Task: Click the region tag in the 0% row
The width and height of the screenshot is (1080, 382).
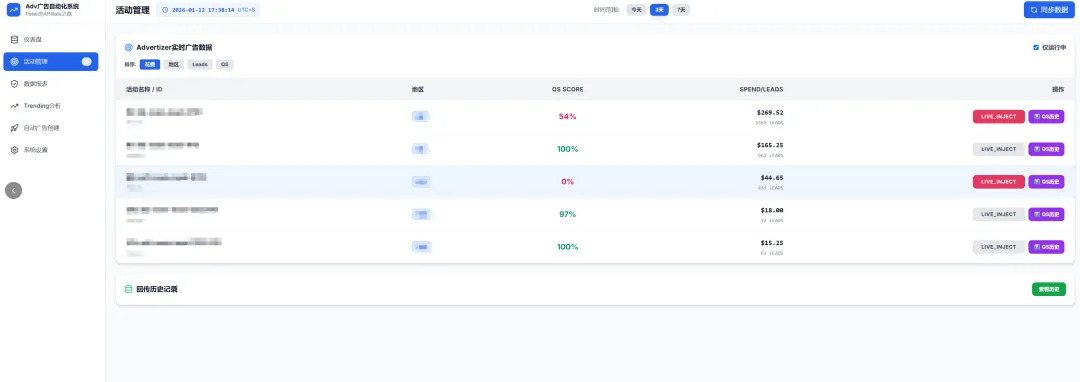Action: click(422, 182)
